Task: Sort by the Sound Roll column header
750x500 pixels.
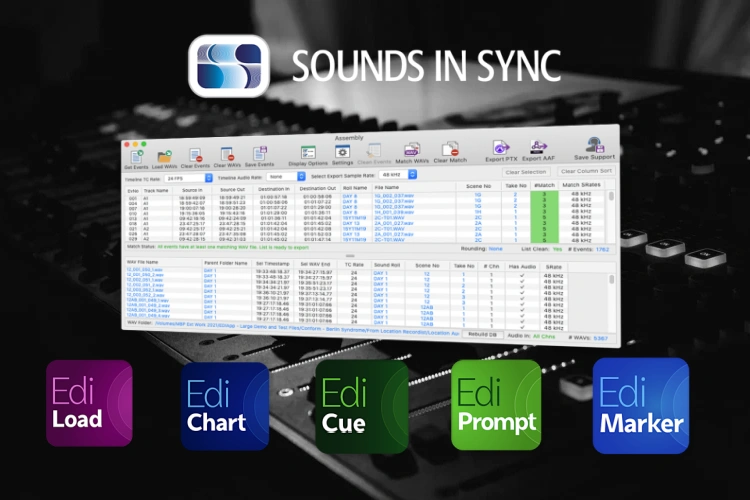Action: (386, 265)
